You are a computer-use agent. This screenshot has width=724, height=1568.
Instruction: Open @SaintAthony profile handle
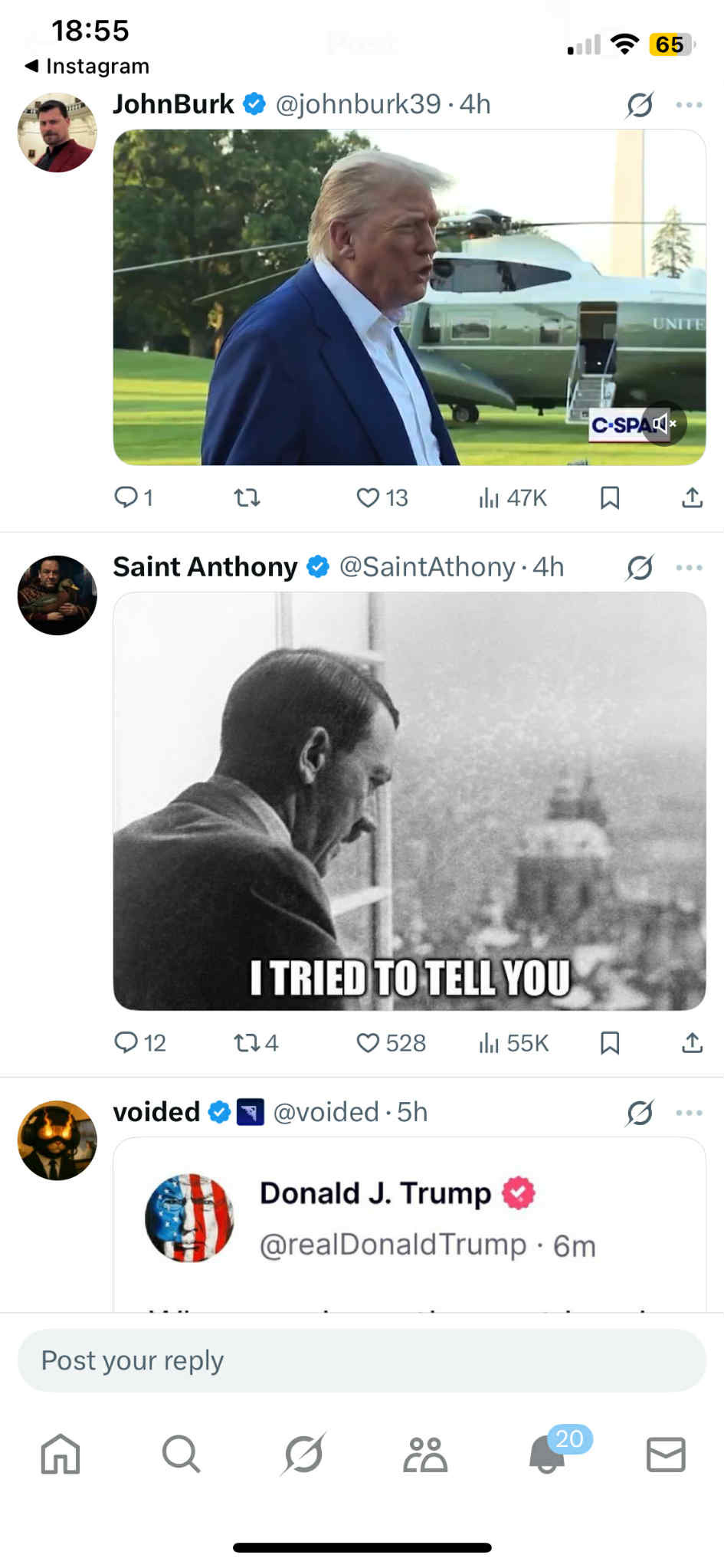tap(427, 567)
